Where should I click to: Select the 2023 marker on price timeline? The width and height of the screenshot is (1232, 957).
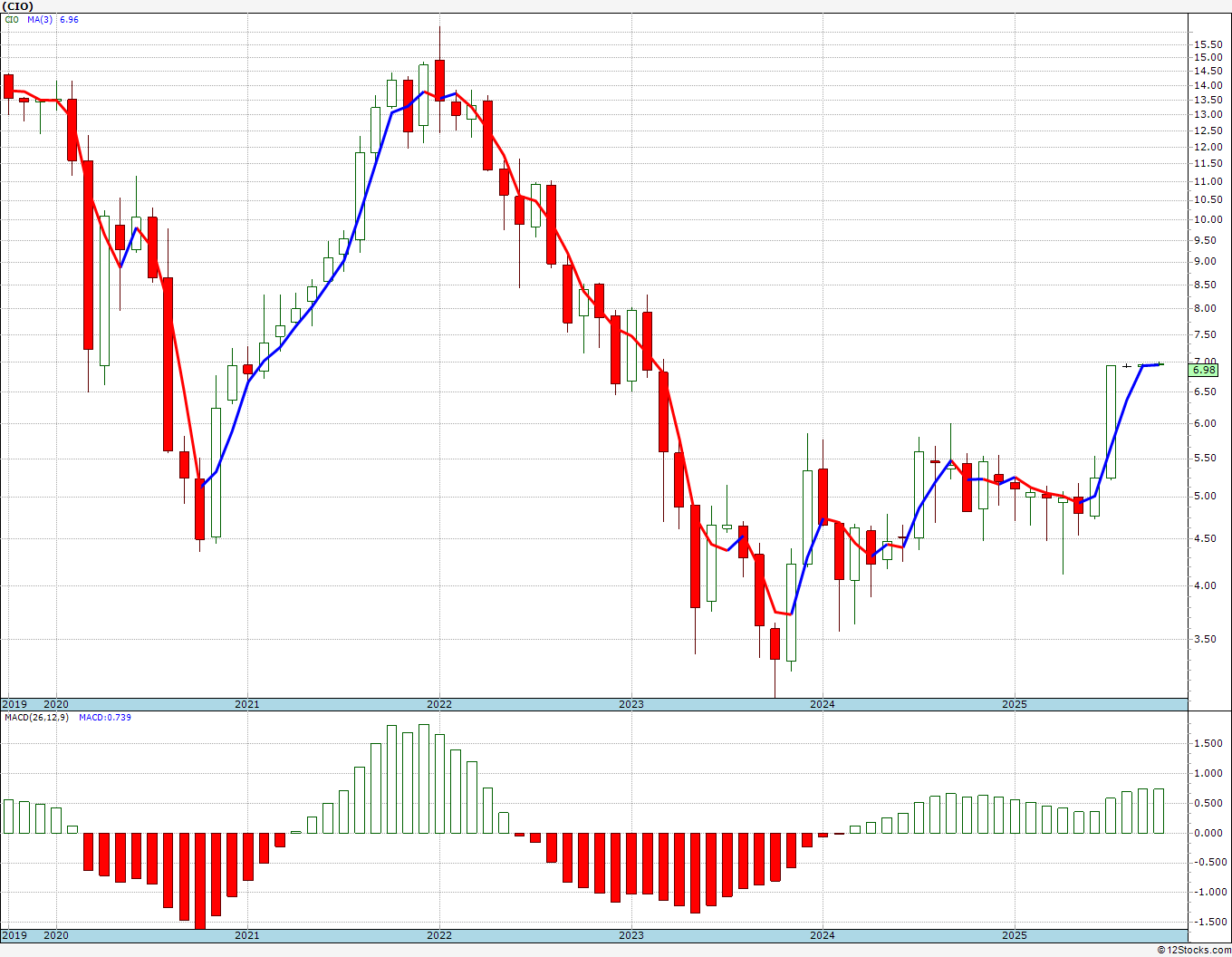click(631, 704)
